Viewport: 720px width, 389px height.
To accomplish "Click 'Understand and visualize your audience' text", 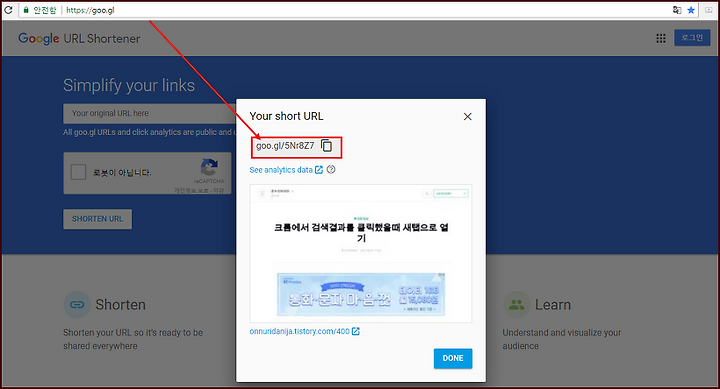I will tap(562, 339).
